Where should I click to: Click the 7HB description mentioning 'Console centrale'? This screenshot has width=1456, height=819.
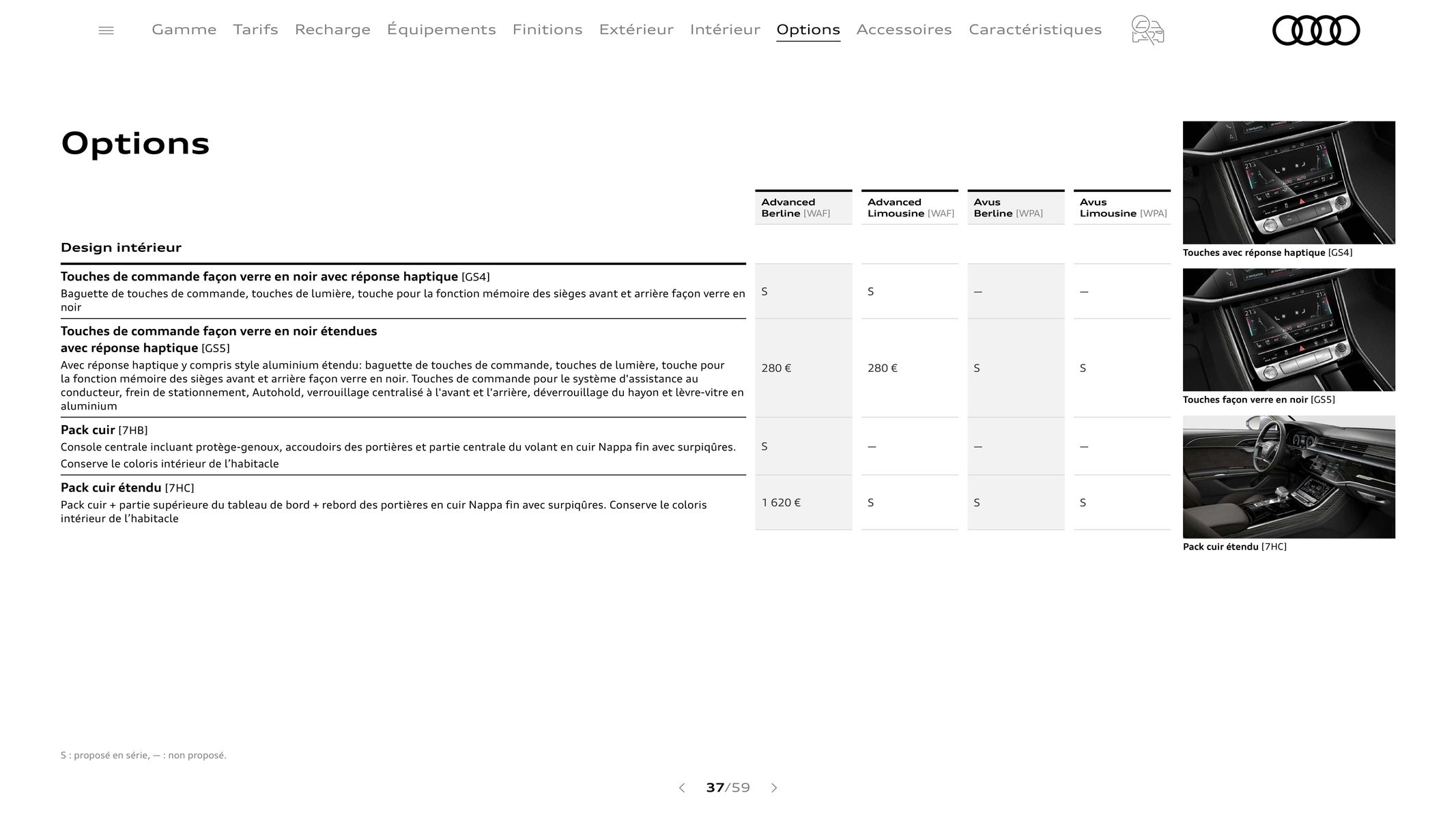[398, 447]
